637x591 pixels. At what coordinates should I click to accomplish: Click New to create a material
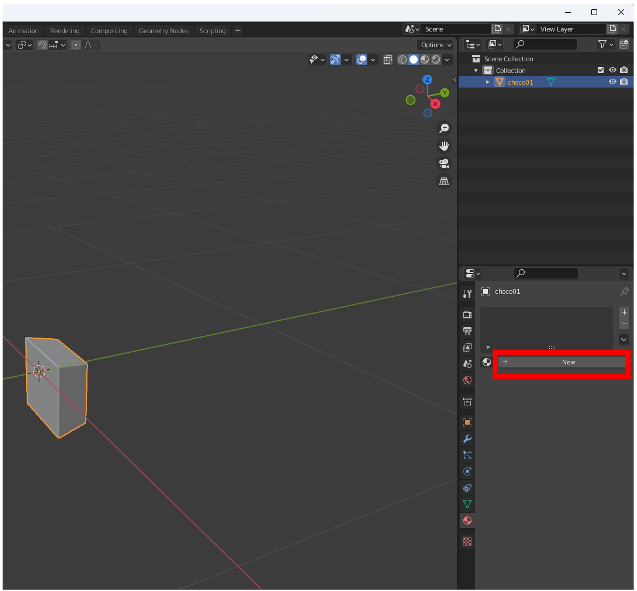pyautogui.click(x=568, y=362)
